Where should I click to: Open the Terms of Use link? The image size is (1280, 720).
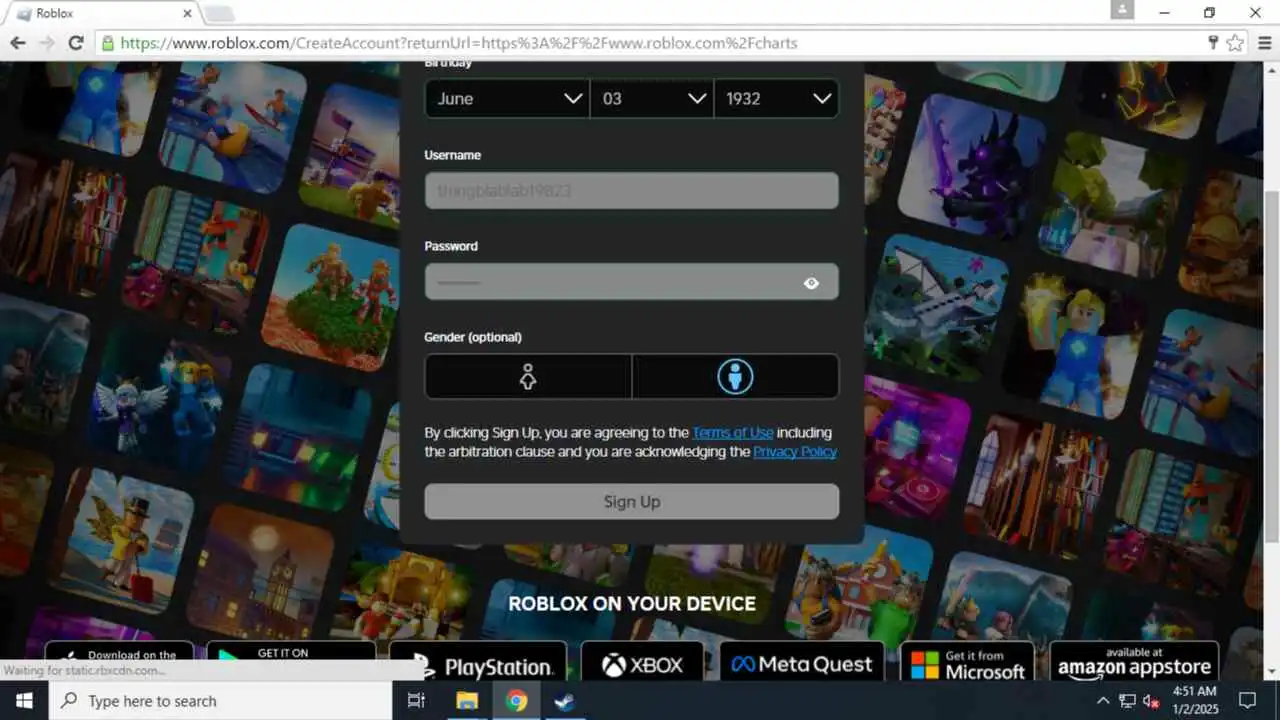[732, 432]
